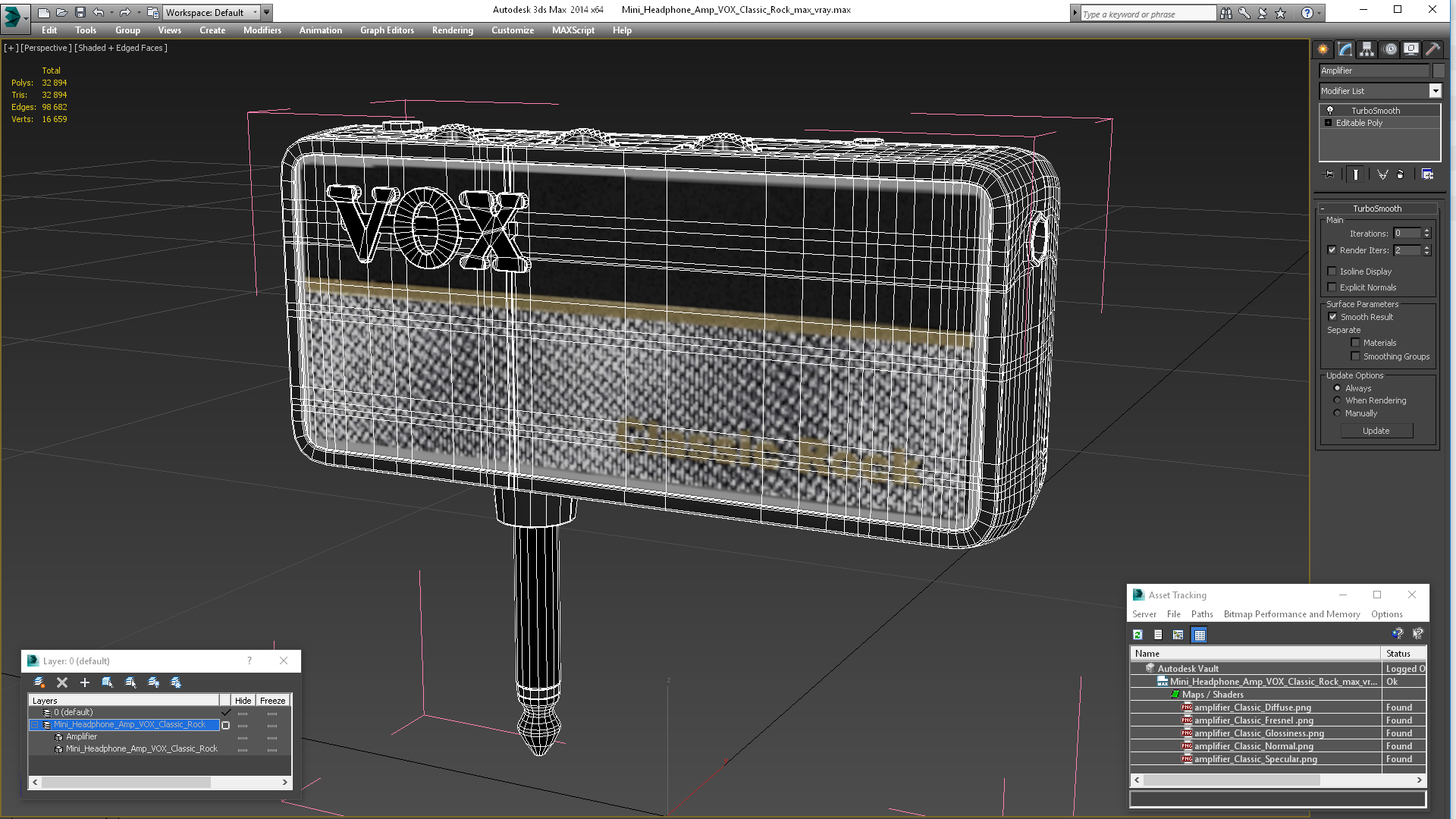The width and height of the screenshot is (1456, 819).
Task: Enable Separate by Materials checkbox
Action: pos(1355,343)
